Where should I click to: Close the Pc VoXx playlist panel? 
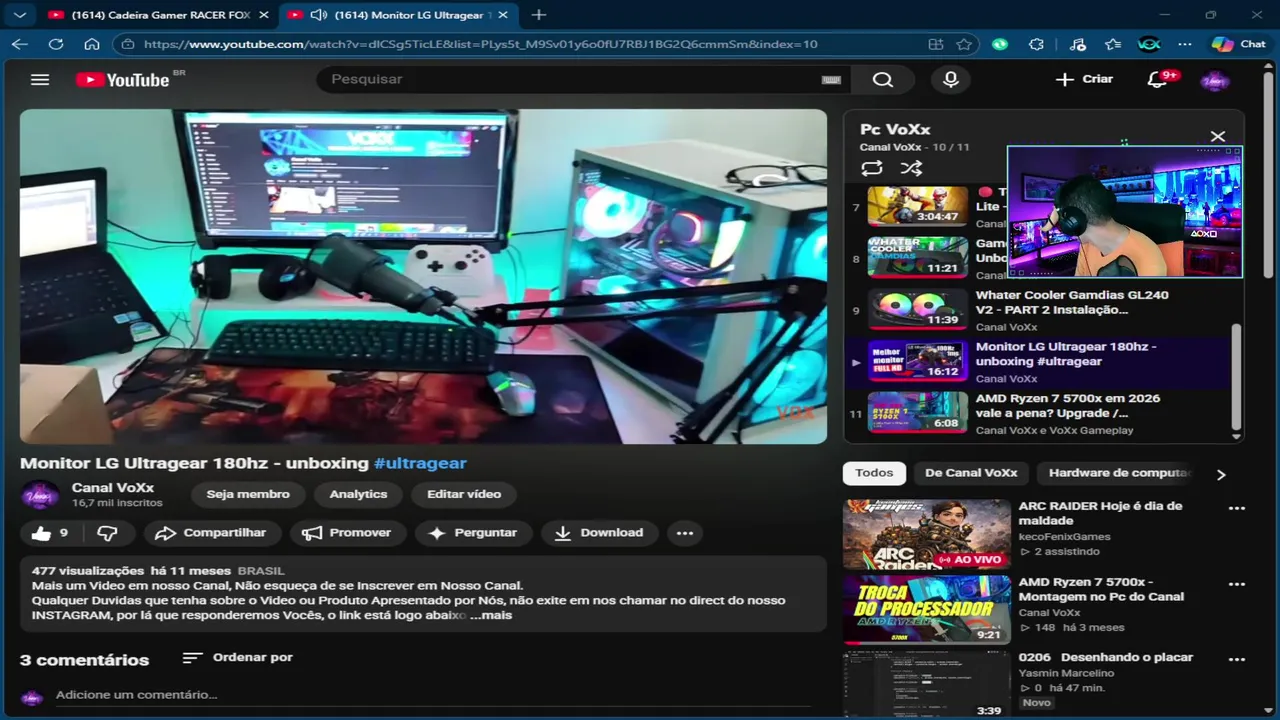pos(1218,136)
